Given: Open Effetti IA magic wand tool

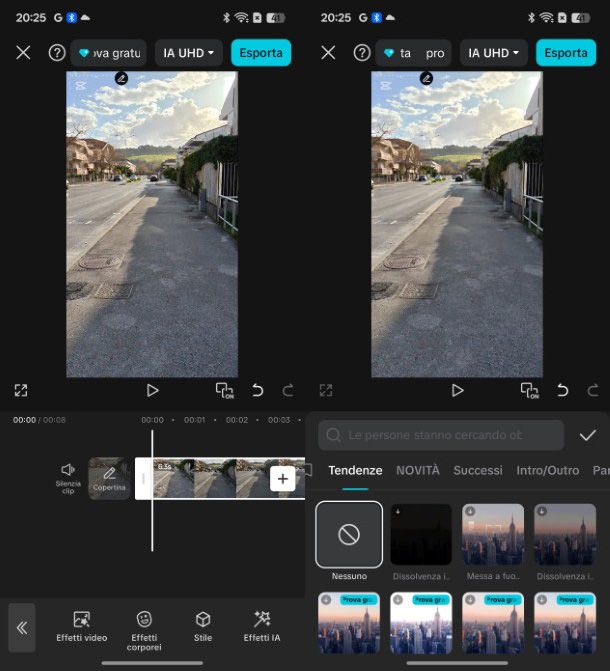Looking at the screenshot, I should [x=262, y=626].
